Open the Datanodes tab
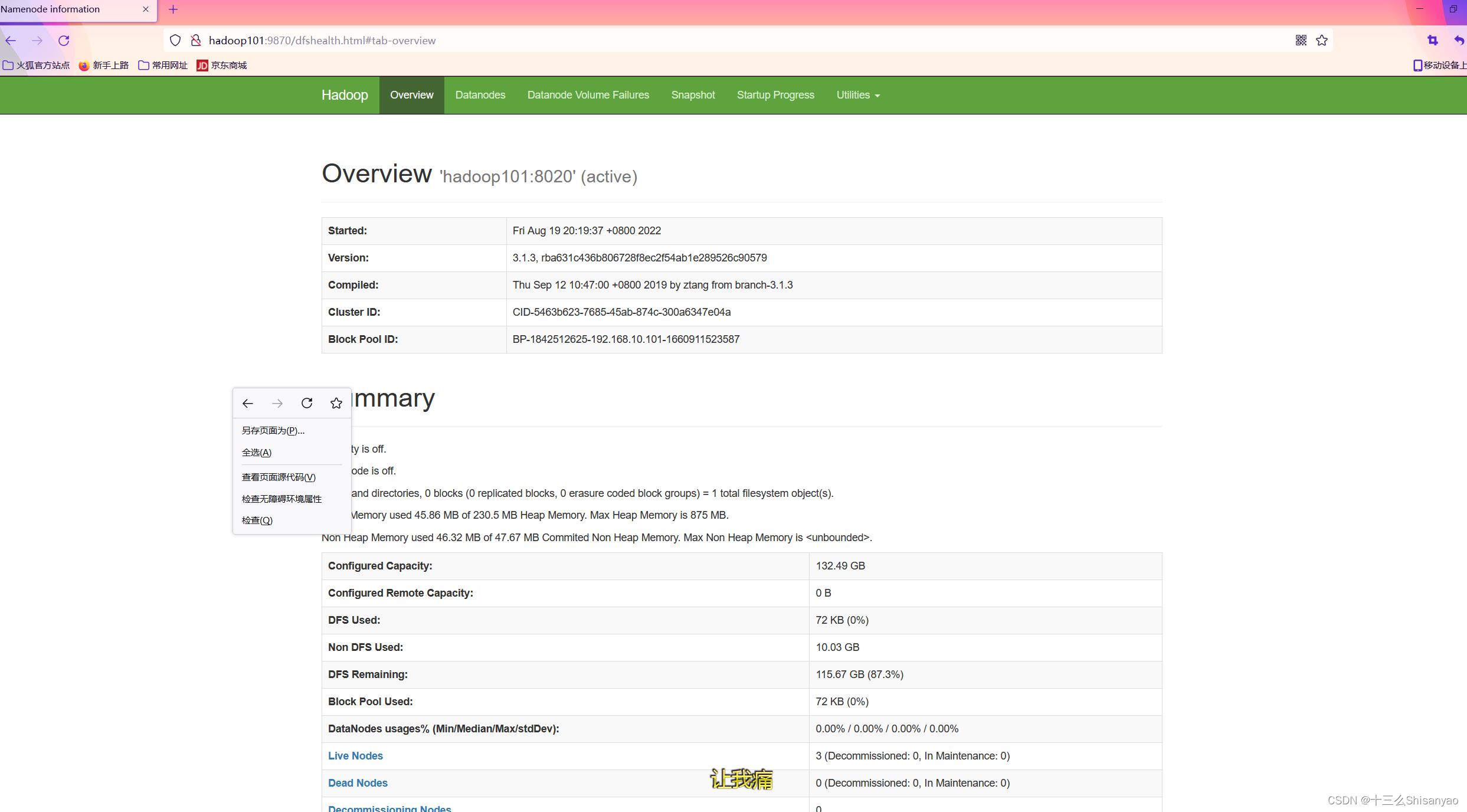Image resolution: width=1467 pixels, height=812 pixels. [480, 95]
